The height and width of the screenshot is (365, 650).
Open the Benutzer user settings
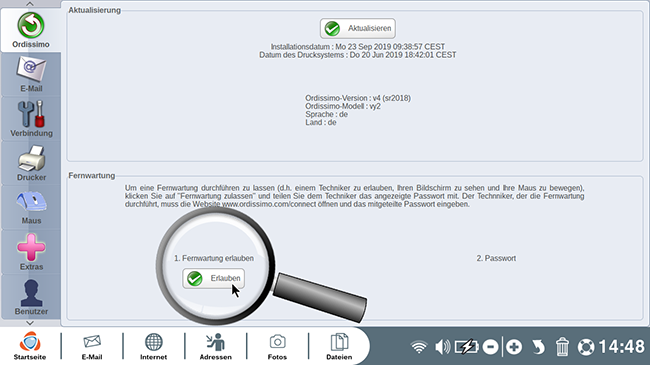pos(31,297)
